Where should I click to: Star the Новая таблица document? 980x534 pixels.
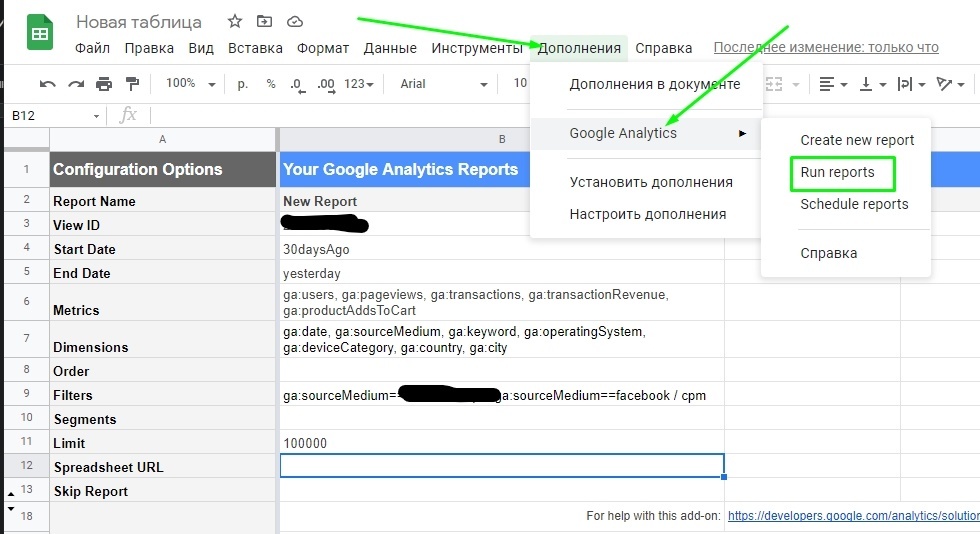tap(235, 22)
